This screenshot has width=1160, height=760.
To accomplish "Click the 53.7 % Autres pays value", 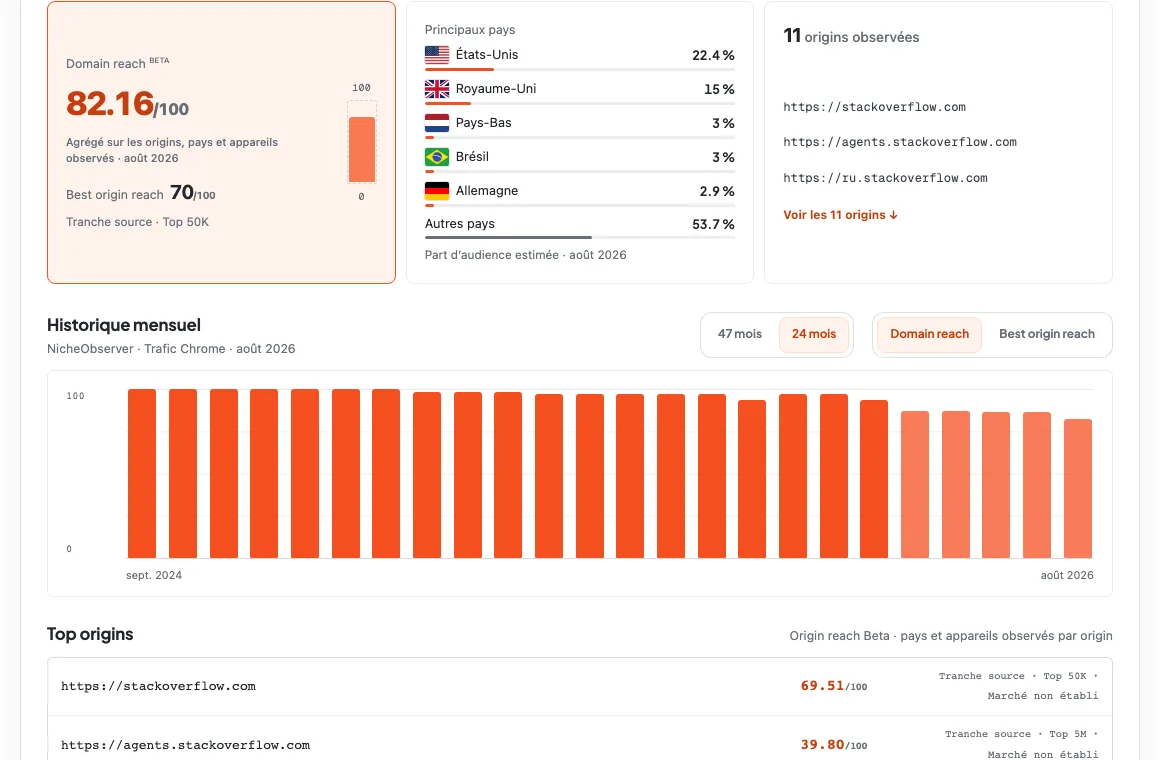I will (x=713, y=224).
